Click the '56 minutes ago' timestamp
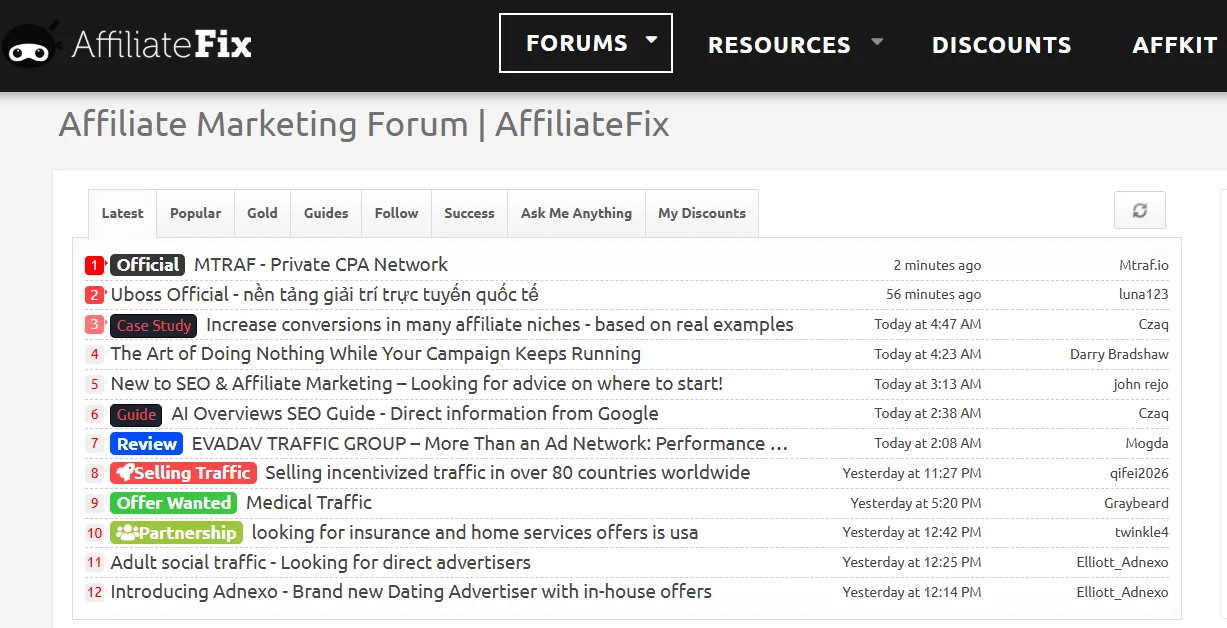Image resolution: width=1227 pixels, height=628 pixels. [x=933, y=294]
